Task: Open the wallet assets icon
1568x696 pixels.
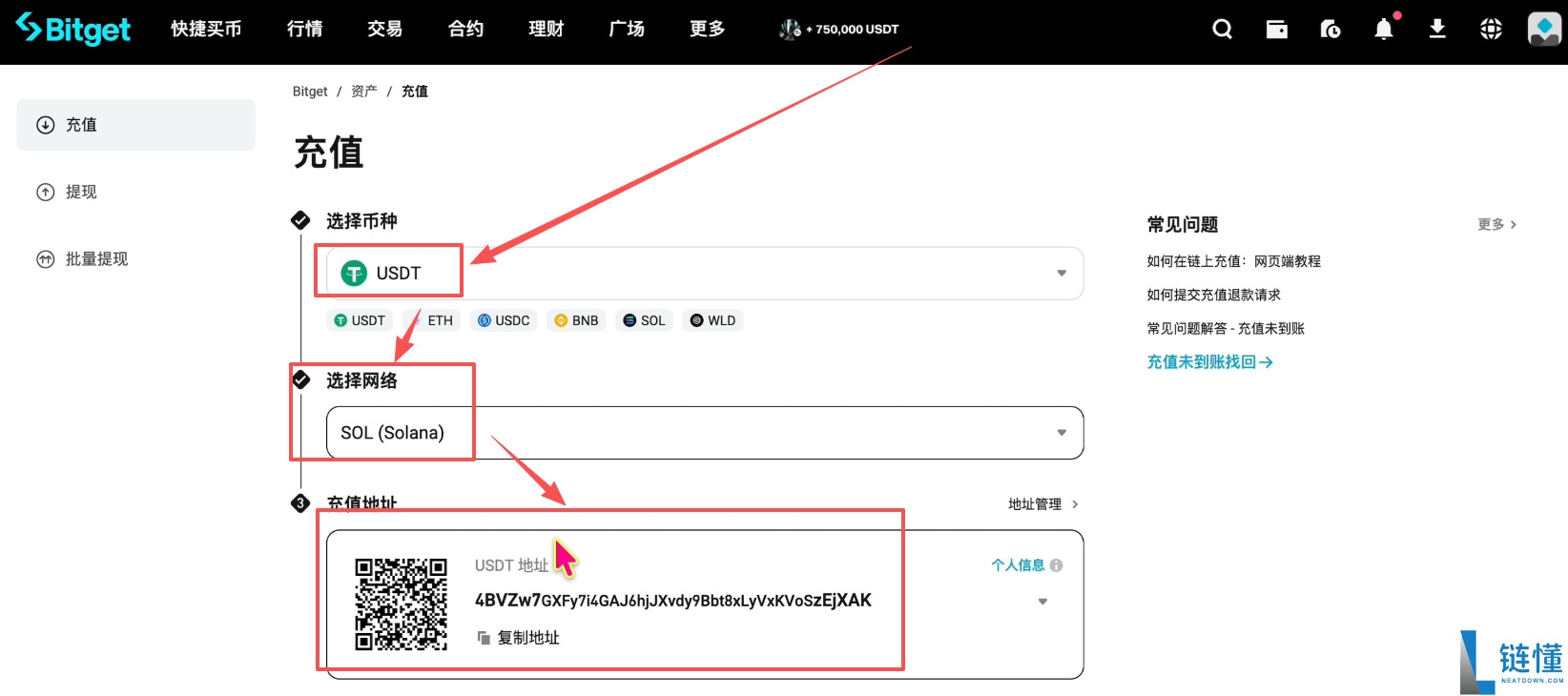Action: (1276, 30)
